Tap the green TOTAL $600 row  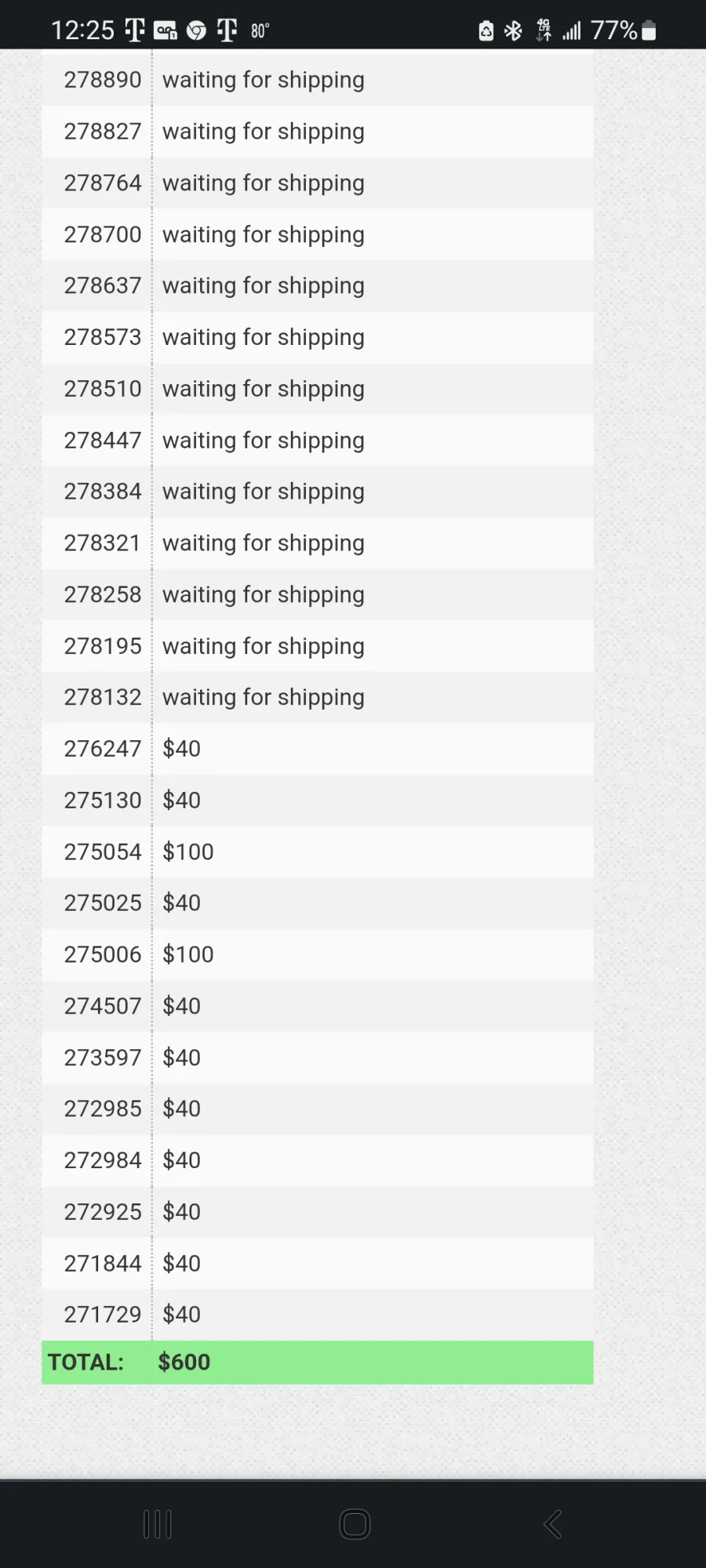pyautogui.click(x=318, y=1363)
